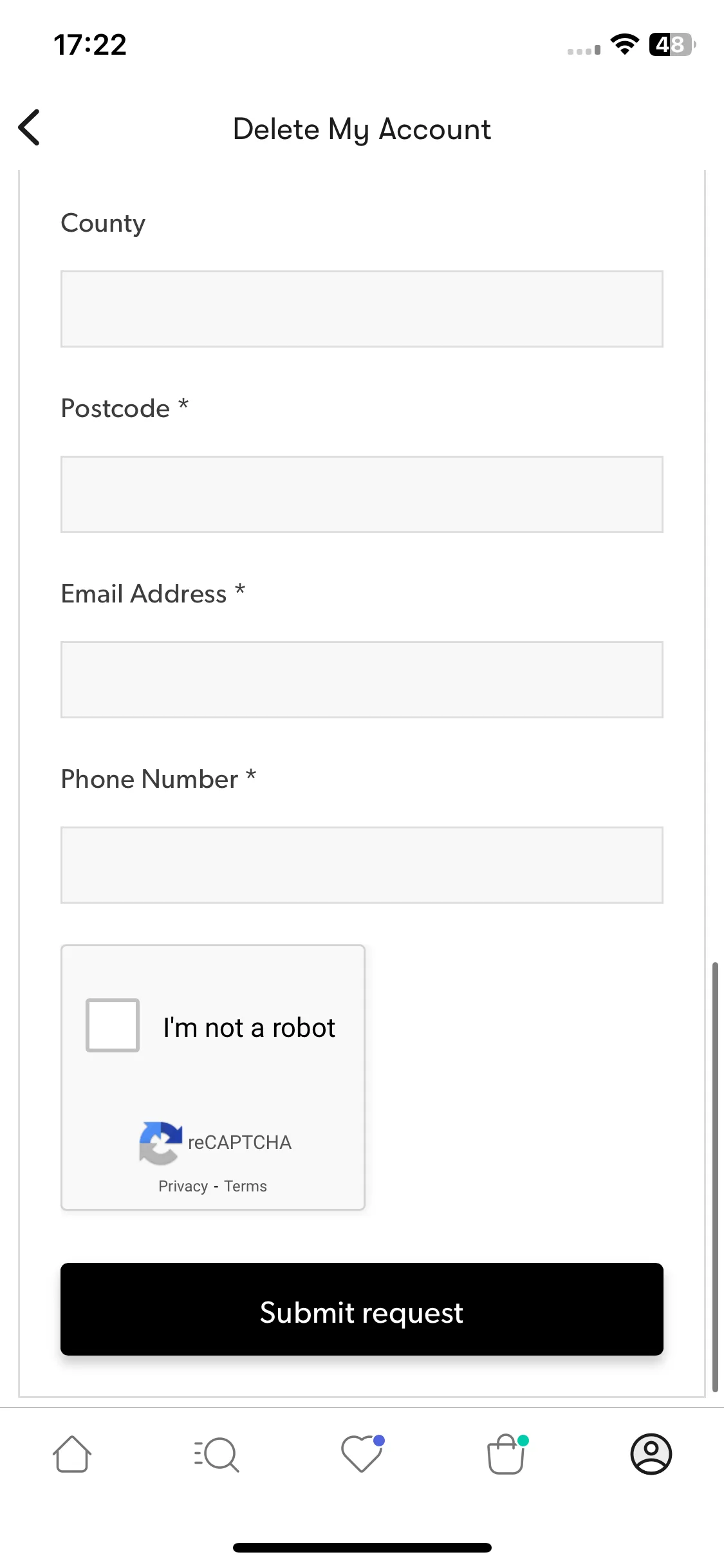Open the Home tab icon
The width and height of the screenshot is (724, 1568).
[71, 1454]
